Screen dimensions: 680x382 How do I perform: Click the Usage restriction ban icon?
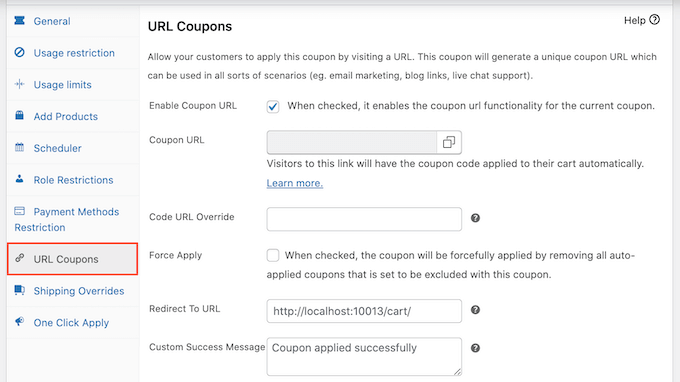click(x=20, y=52)
